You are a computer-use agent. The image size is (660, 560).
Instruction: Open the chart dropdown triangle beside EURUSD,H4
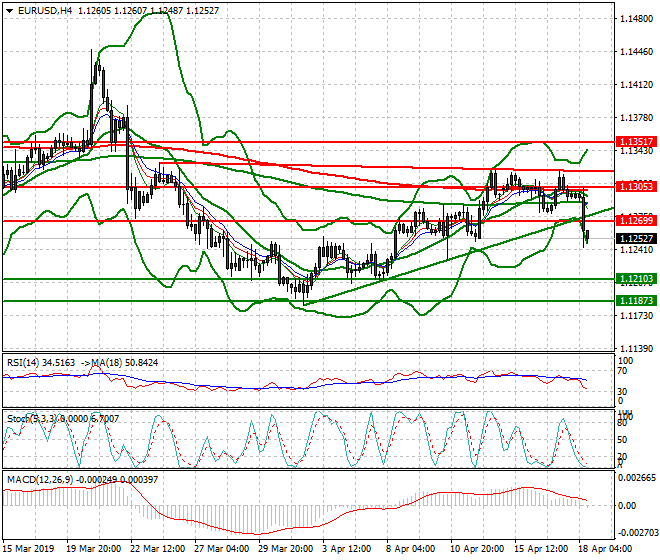(9, 11)
